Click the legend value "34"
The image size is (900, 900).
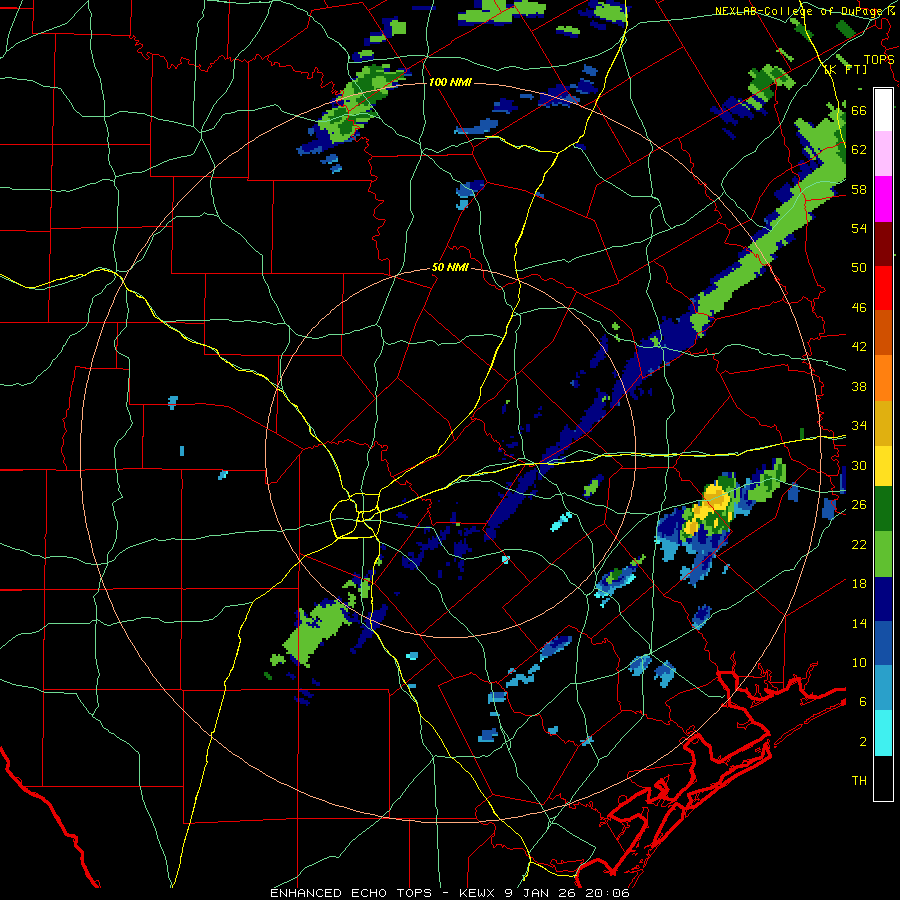click(x=859, y=426)
